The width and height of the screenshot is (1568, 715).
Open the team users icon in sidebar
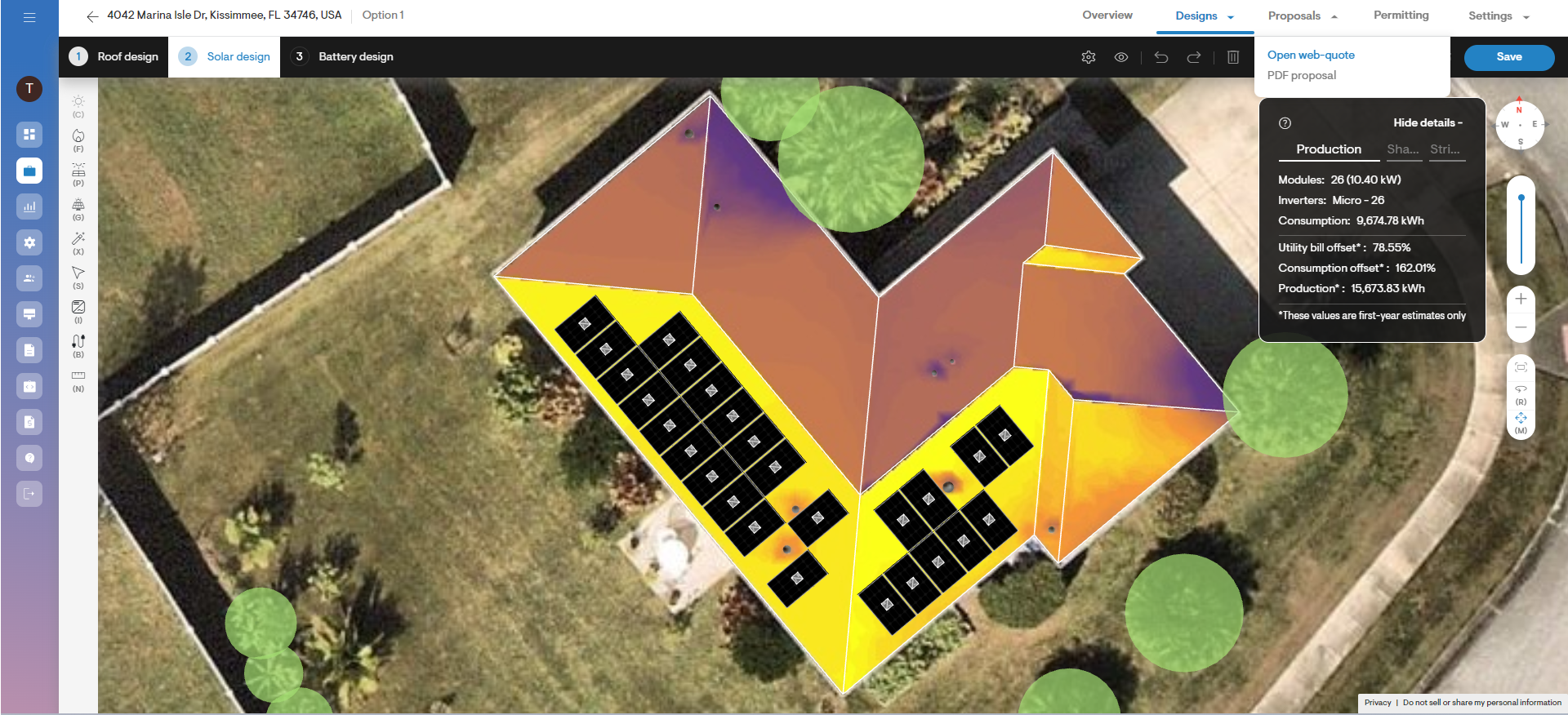click(29, 278)
